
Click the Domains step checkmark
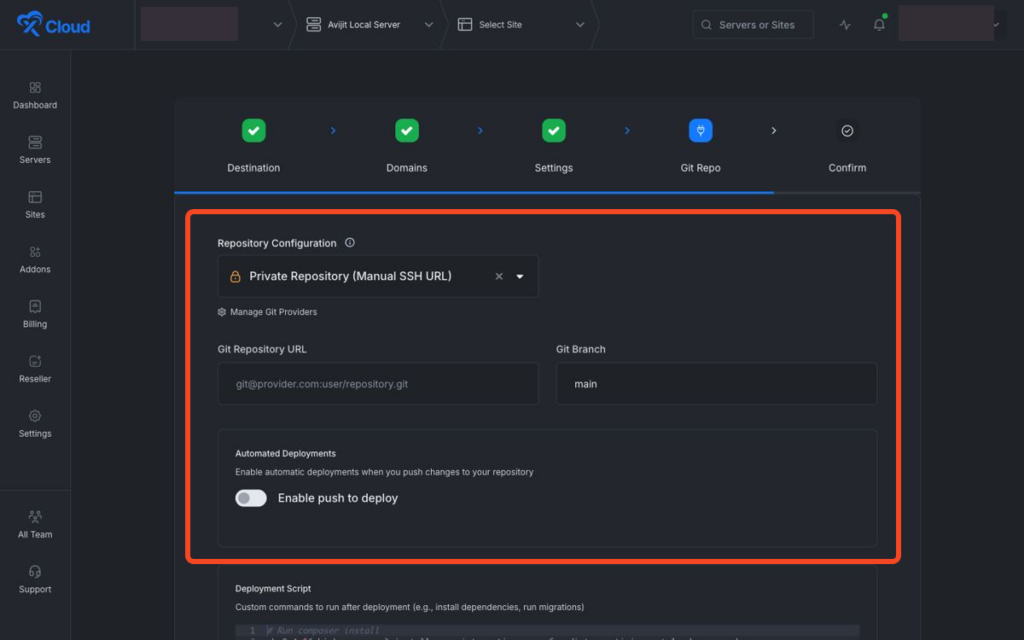[407, 131]
